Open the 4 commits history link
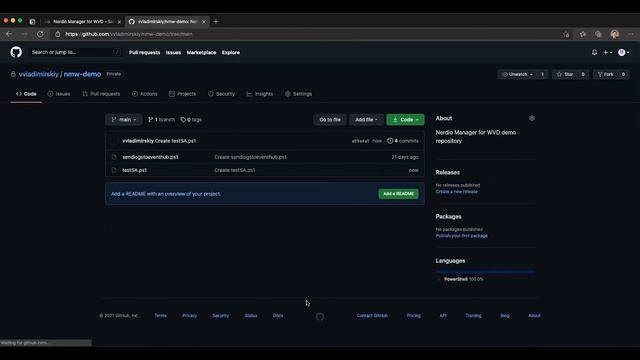The width and height of the screenshot is (640, 360). 403,141
